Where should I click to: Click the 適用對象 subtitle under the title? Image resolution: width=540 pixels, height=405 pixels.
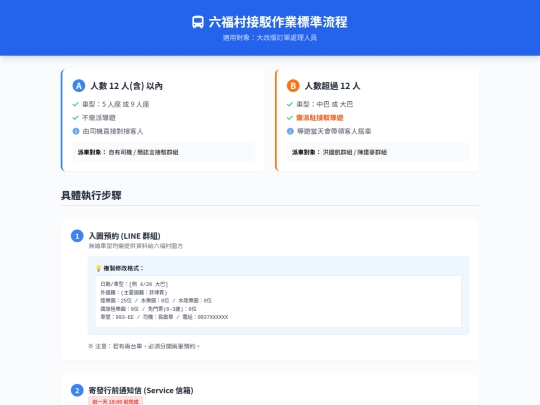270,38
